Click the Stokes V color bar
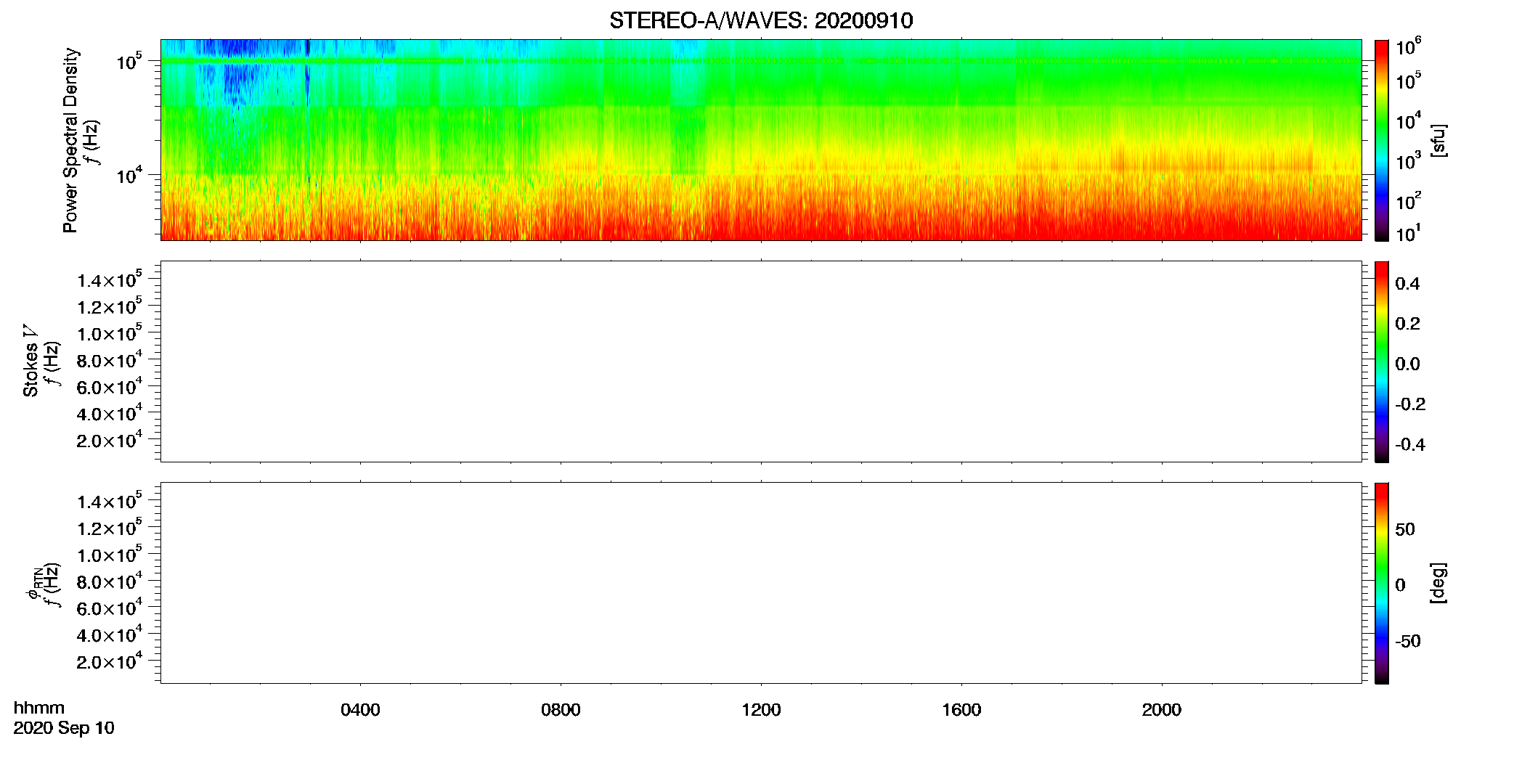 1382,362
